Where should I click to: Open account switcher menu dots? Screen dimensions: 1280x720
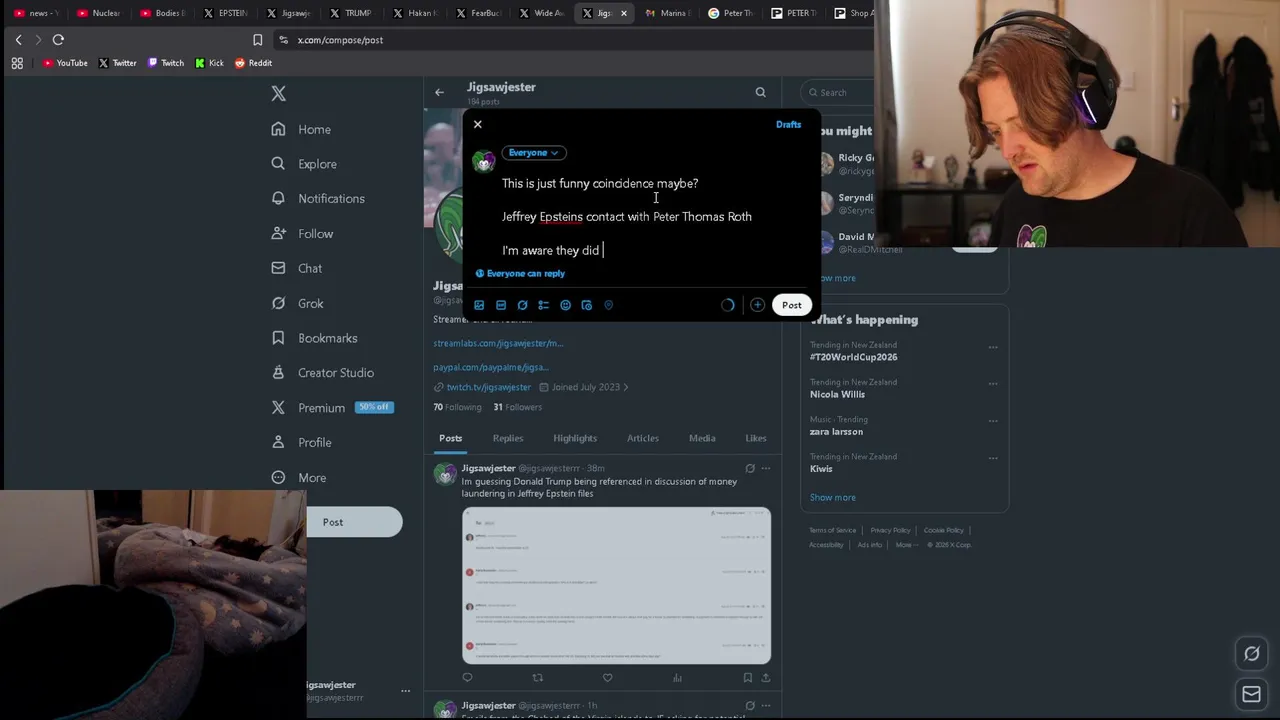(405, 691)
